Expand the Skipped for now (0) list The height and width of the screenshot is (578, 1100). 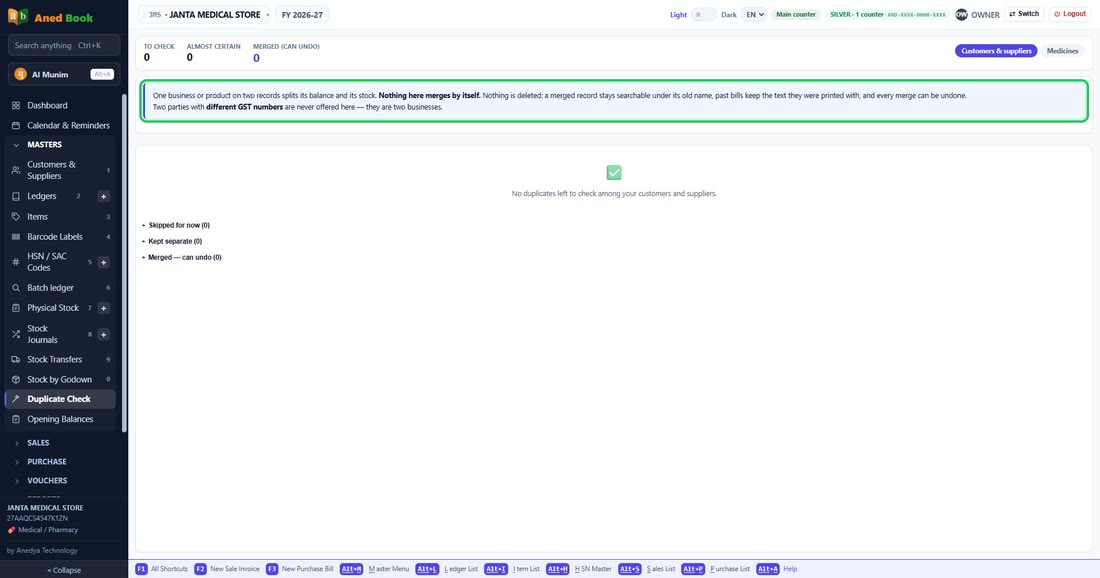point(176,225)
